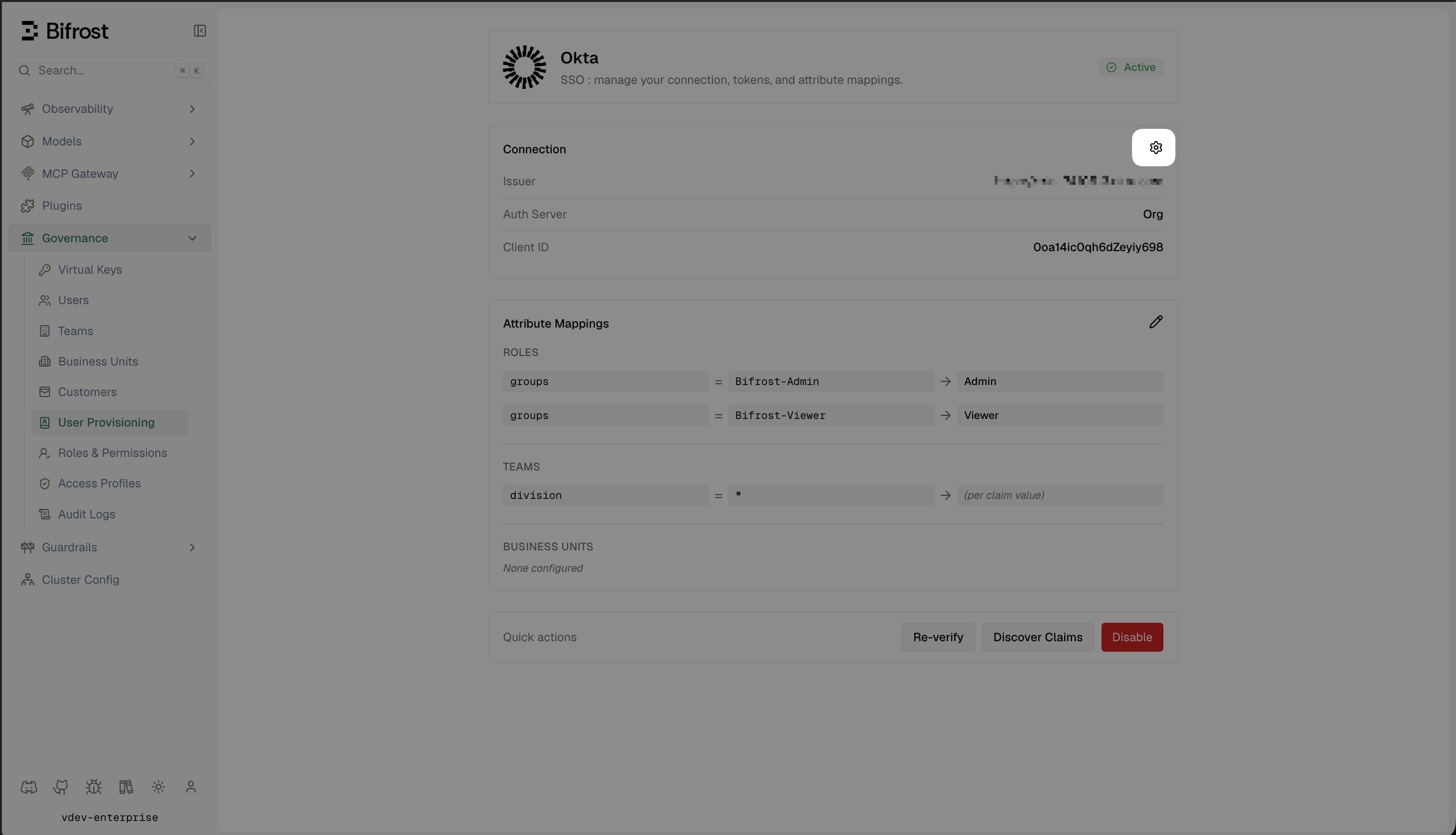Image resolution: width=1456 pixels, height=835 pixels.
Task: Click the Cluster Config network icon
Action: point(27,580)
